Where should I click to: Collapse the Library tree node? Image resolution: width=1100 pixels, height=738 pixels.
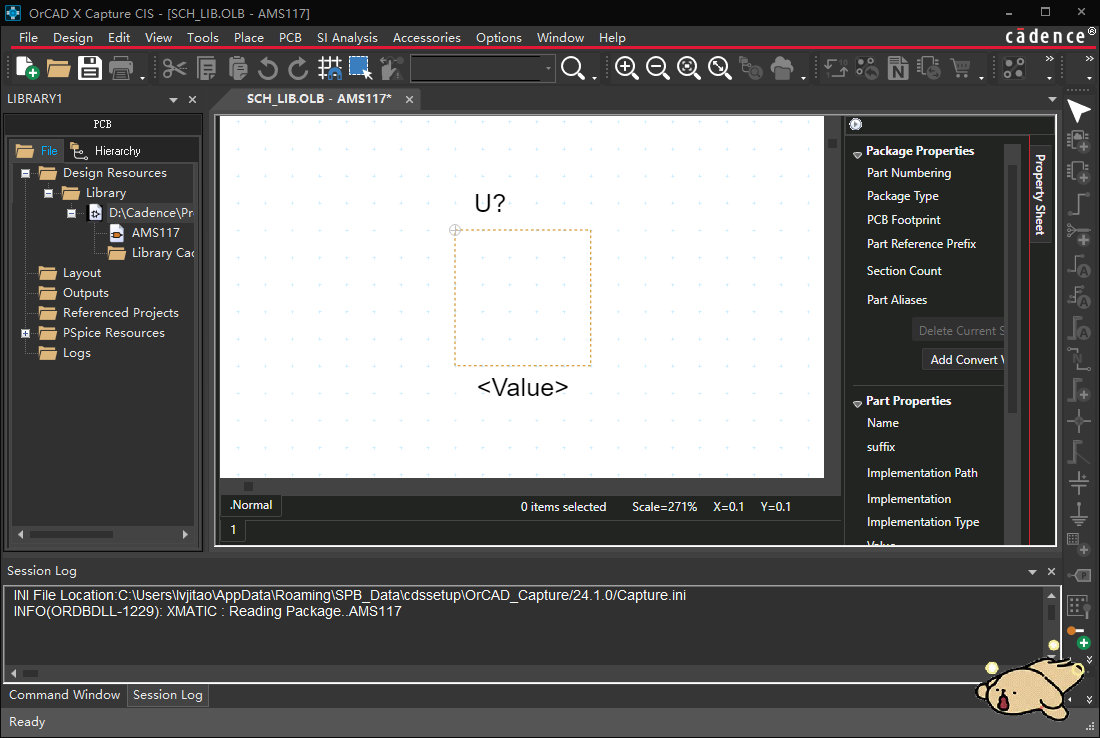pos(48,193)
